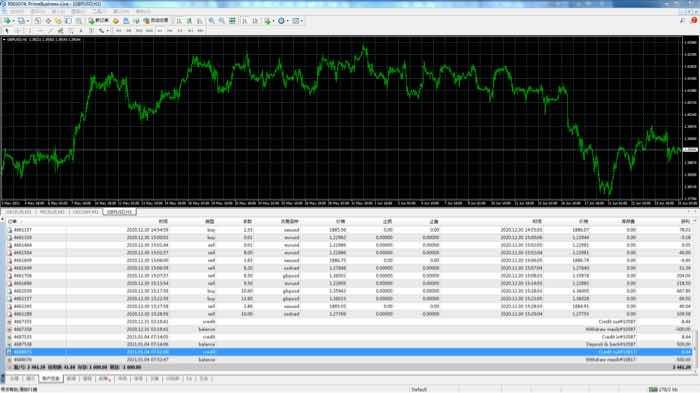Open the templates icon dropdown arrow

302,21
